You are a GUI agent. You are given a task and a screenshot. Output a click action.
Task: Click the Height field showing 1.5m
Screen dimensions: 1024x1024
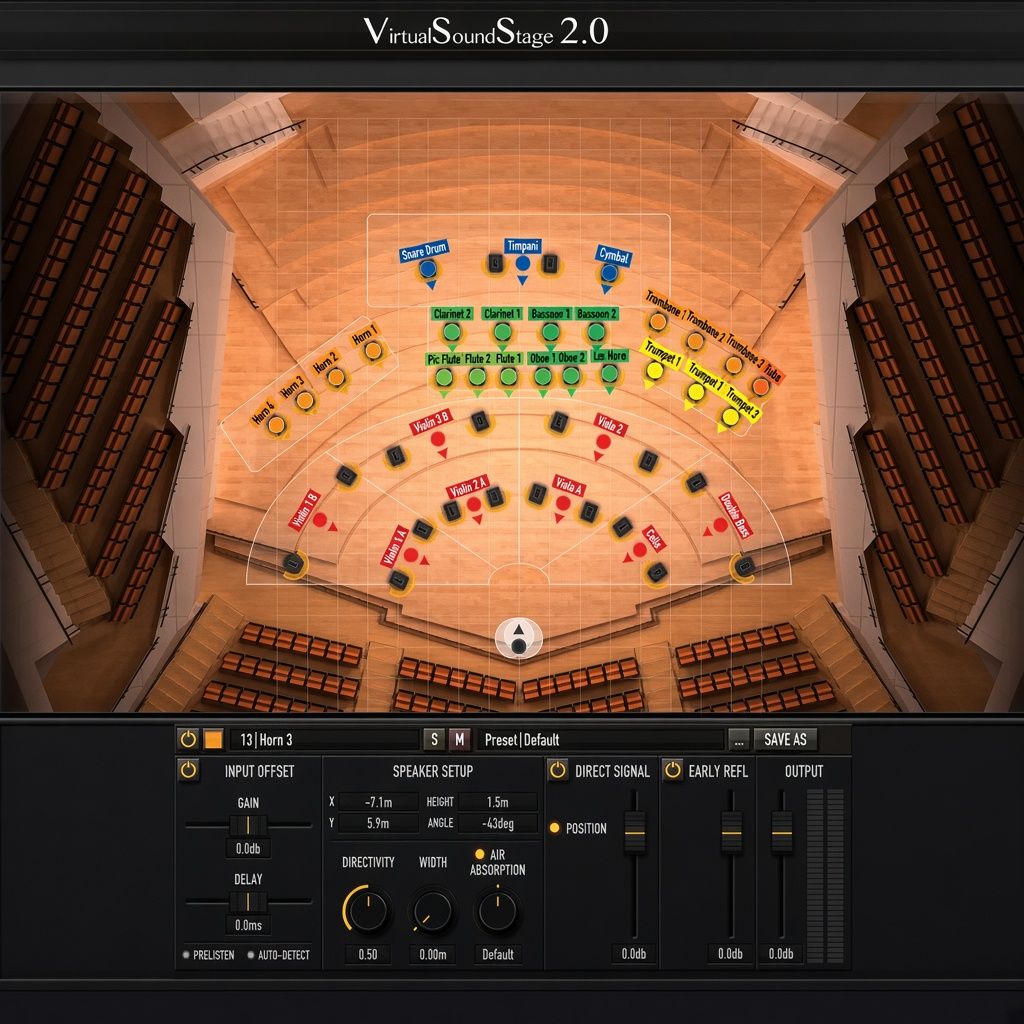click(x=498, y=801)
